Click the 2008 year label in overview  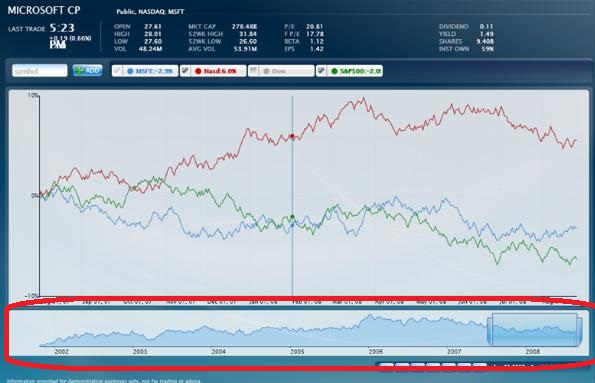coord(533,352)
